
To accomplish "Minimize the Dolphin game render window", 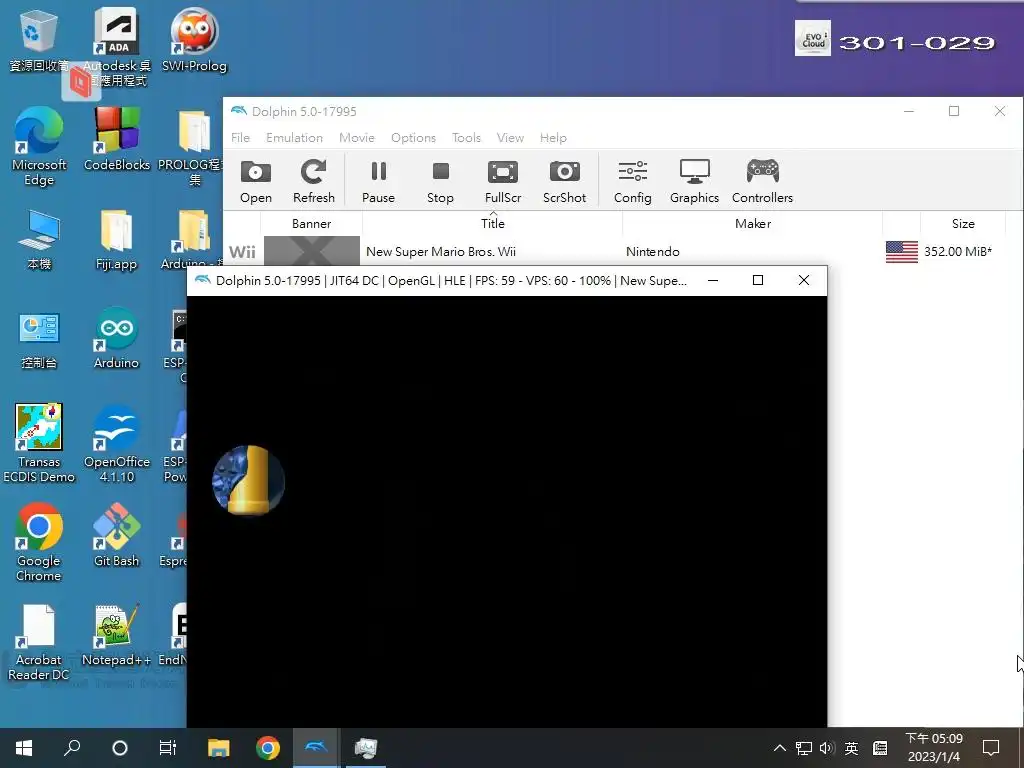I will (713, 280).
